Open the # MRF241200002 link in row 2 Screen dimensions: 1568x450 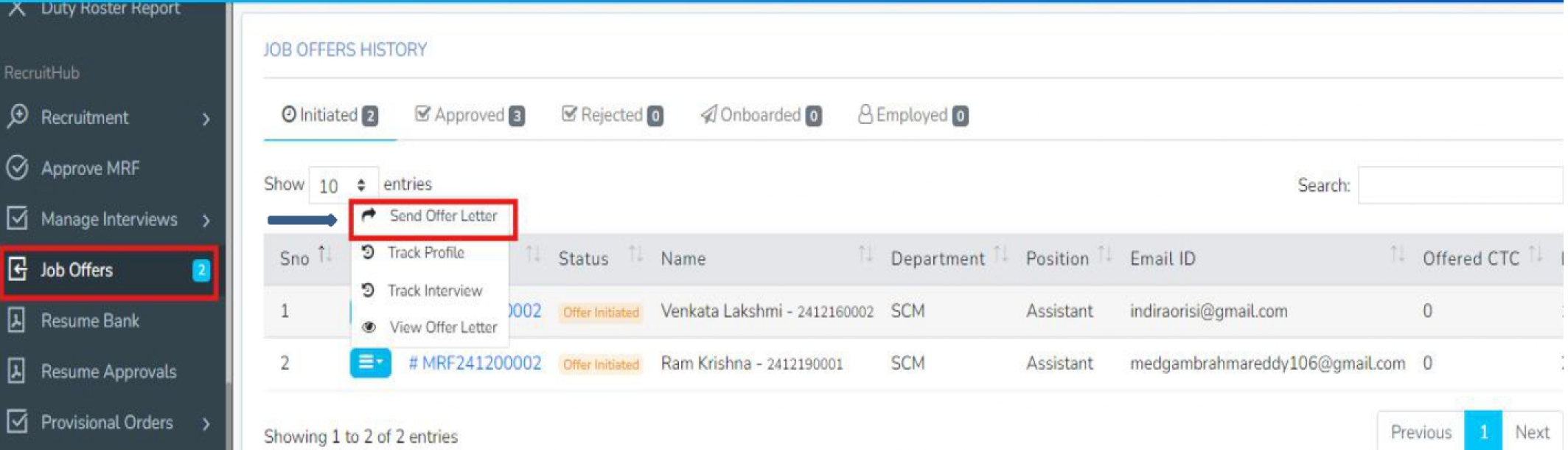point(475,364)
